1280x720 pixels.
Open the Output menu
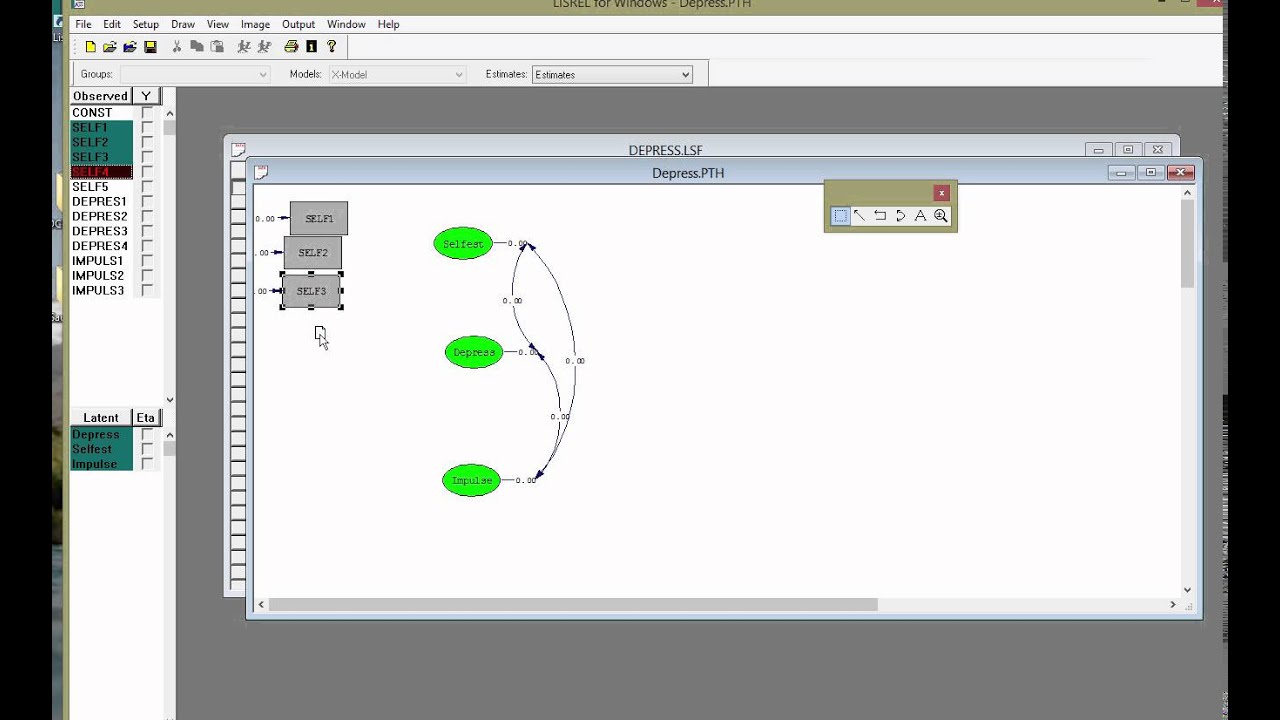click(298, 24)
